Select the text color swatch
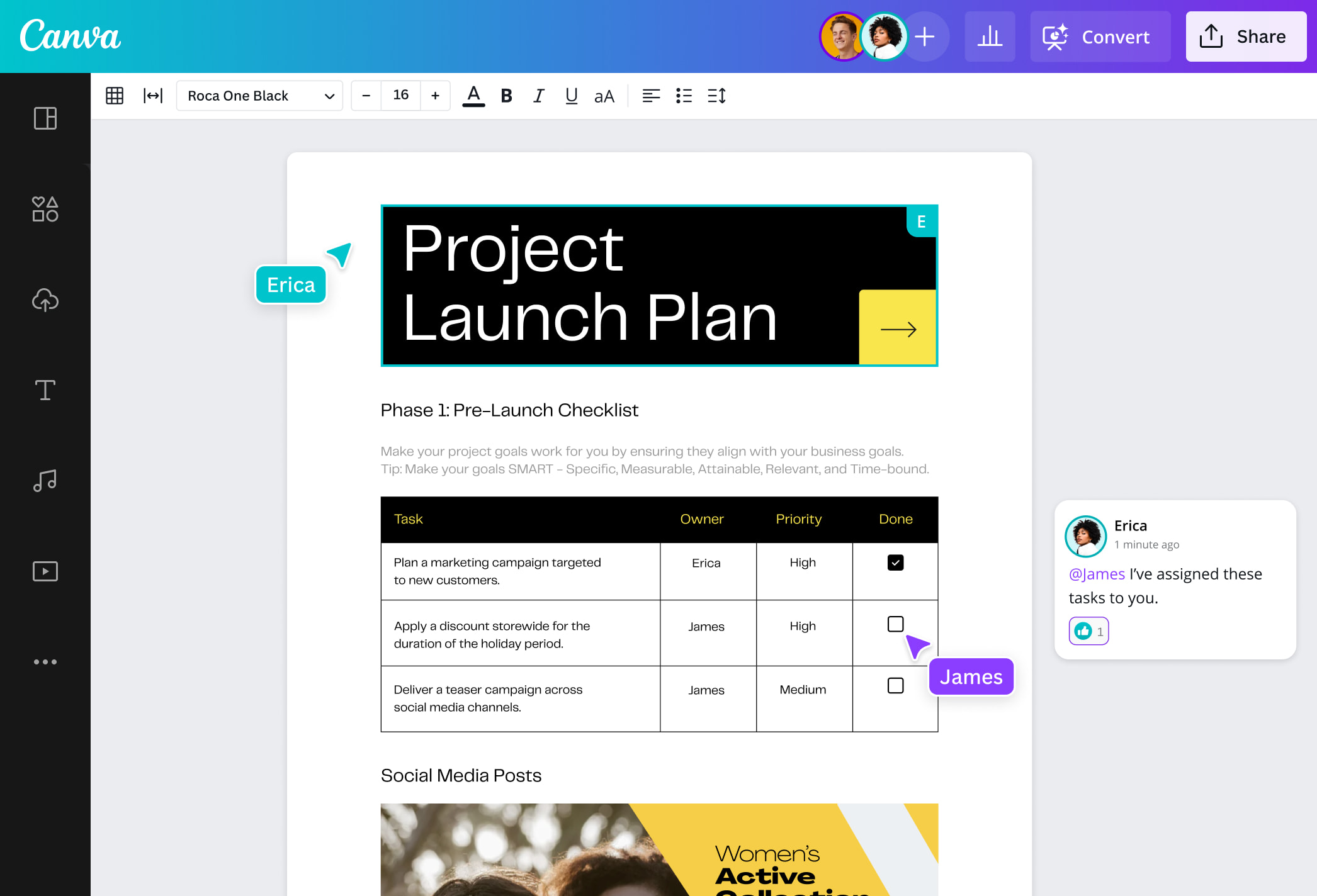The image size is (1317, 896). coord(473,96)
